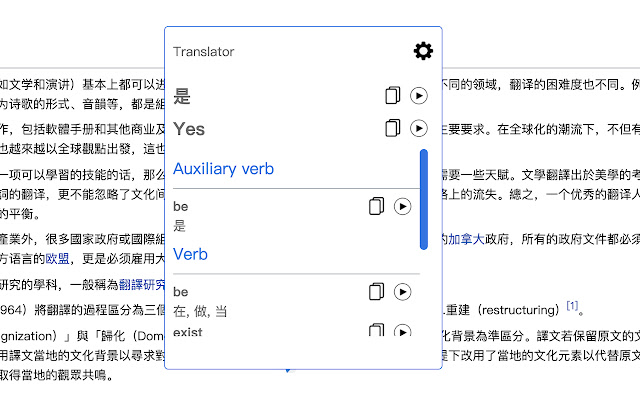640x400 pixels.
Task: Click the translated word 'Yes'
Action: pyautogui.click(x=189, y=128)
